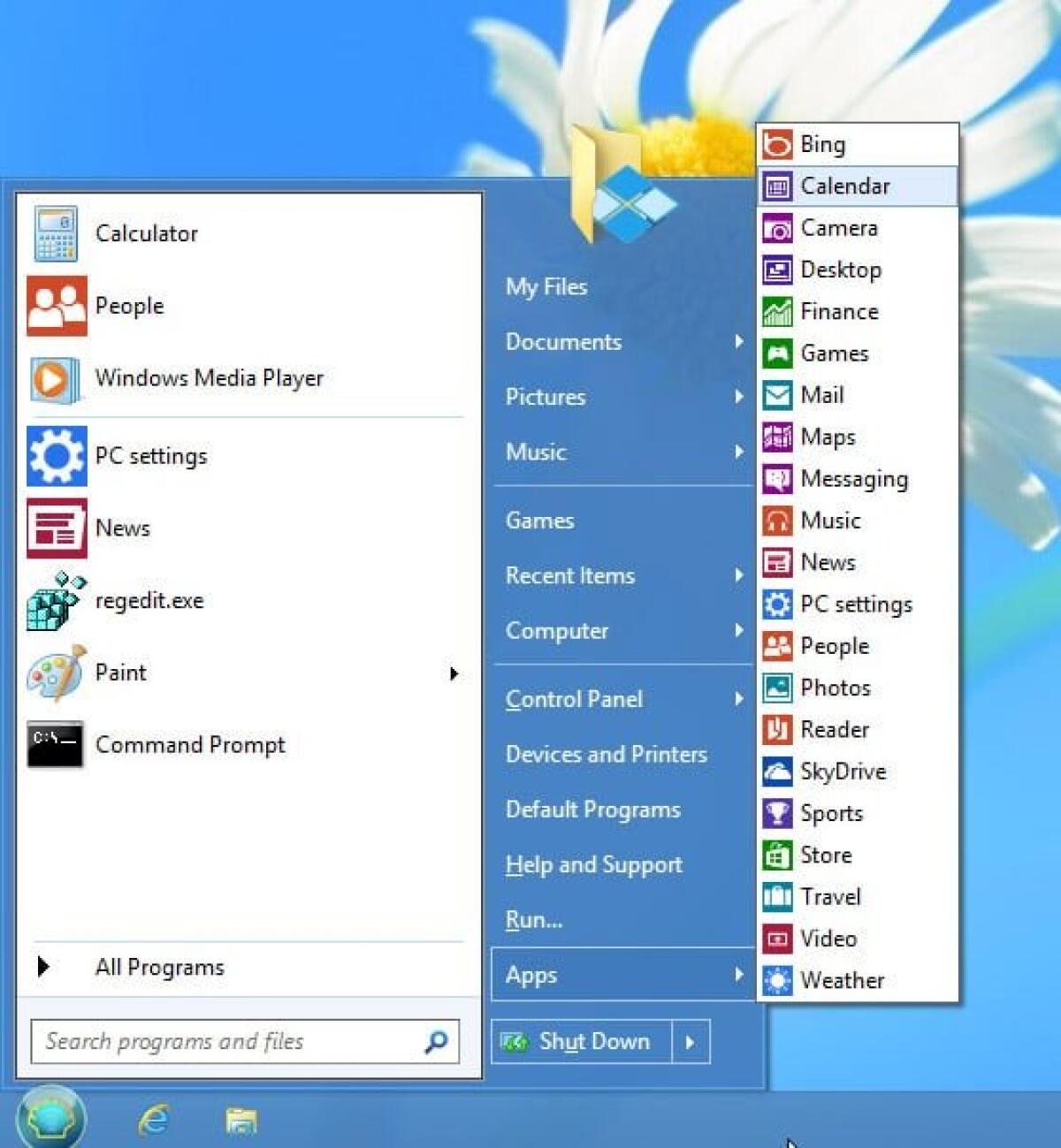1061x1148 pixels.
Task: Click the Start orb on the taskbar
Action: tap(50, 1119)
